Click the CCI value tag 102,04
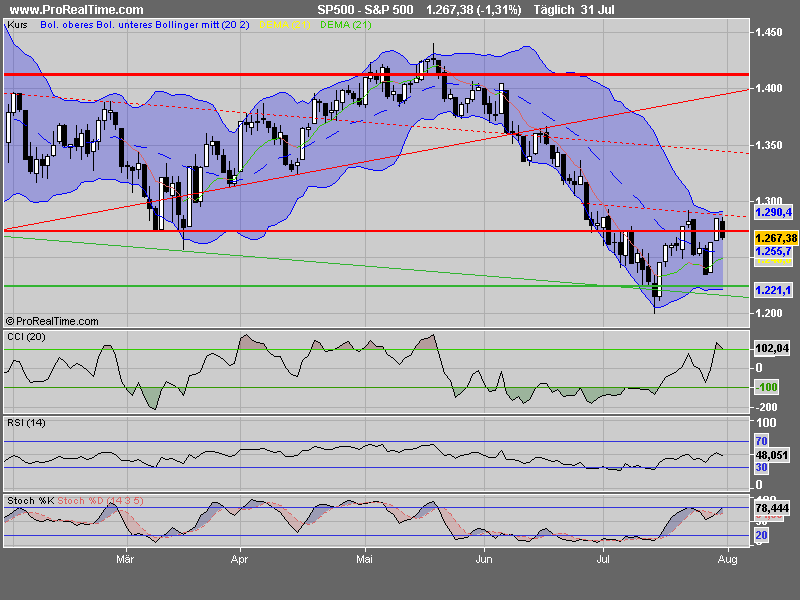Image resolution: width=800 pixels, height=600 pixels. pyautogui.click(x=772, y=348)
